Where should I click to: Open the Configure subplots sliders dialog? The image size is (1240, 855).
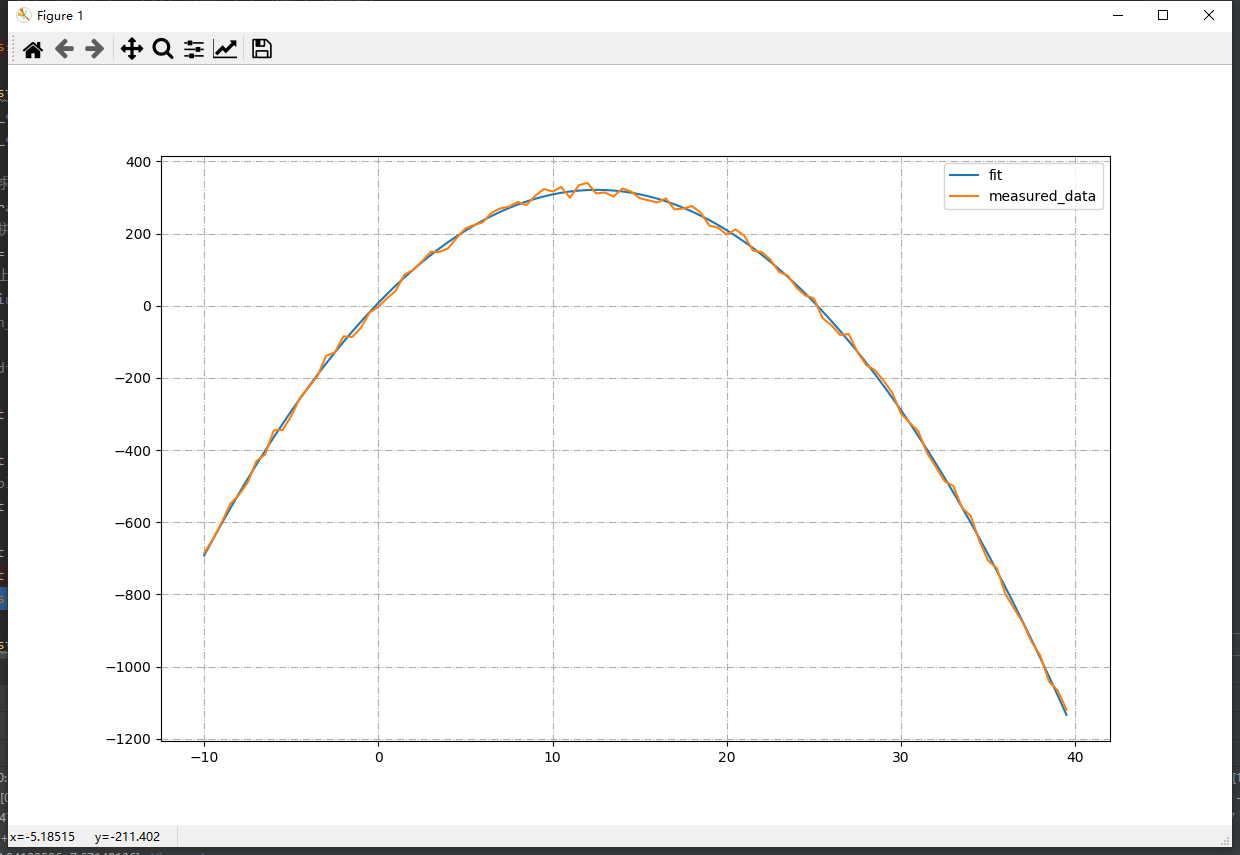coord(194,49)
